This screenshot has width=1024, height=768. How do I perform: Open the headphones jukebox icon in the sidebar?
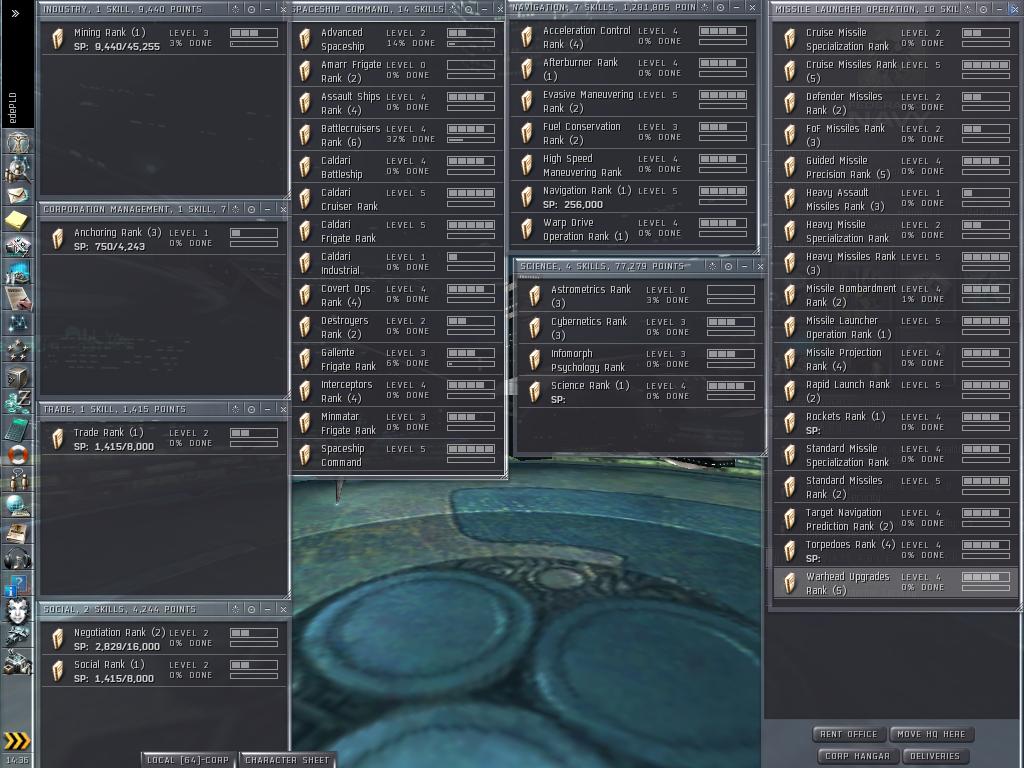tap(18, 559)
